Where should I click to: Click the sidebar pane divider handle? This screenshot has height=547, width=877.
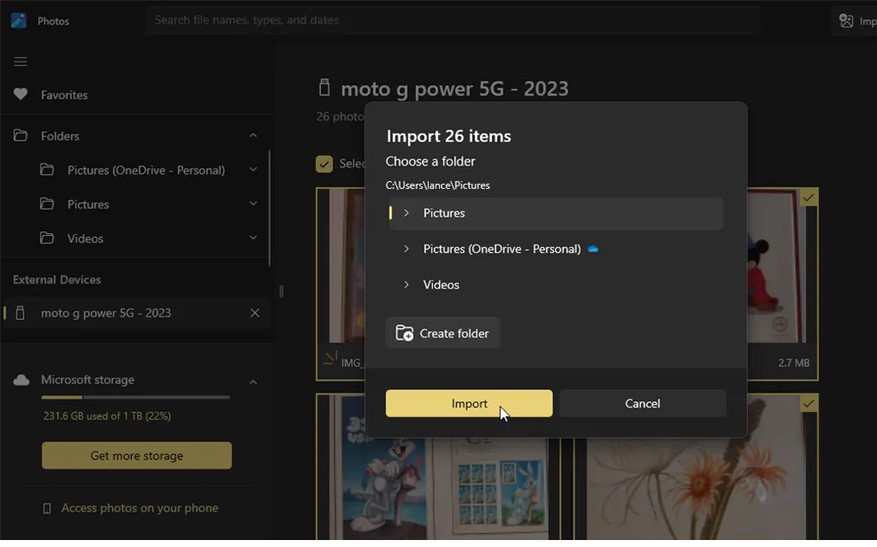[281, 291]
